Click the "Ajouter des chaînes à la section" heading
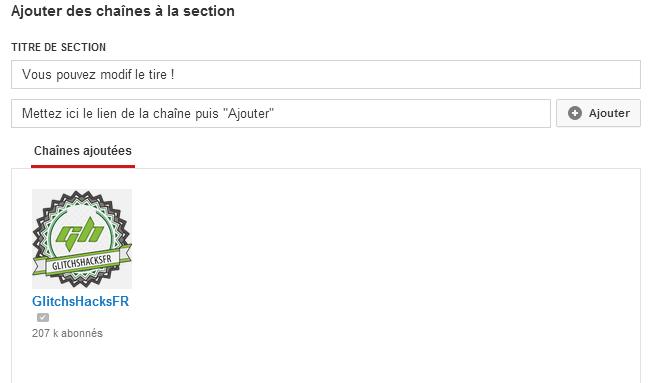 [x=123, y=11]
